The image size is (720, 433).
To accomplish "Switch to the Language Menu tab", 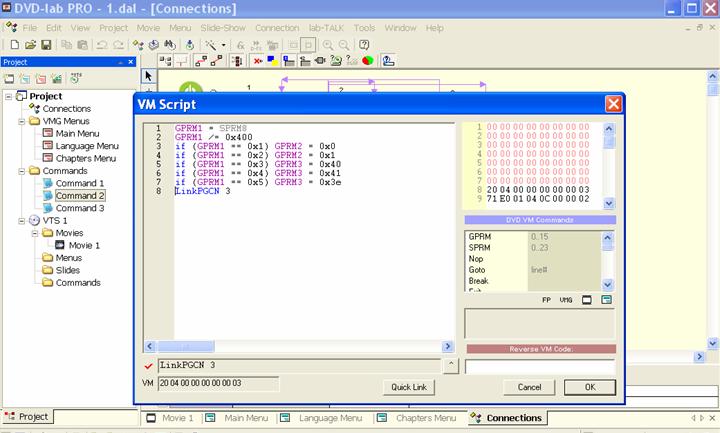I will 322,418.
